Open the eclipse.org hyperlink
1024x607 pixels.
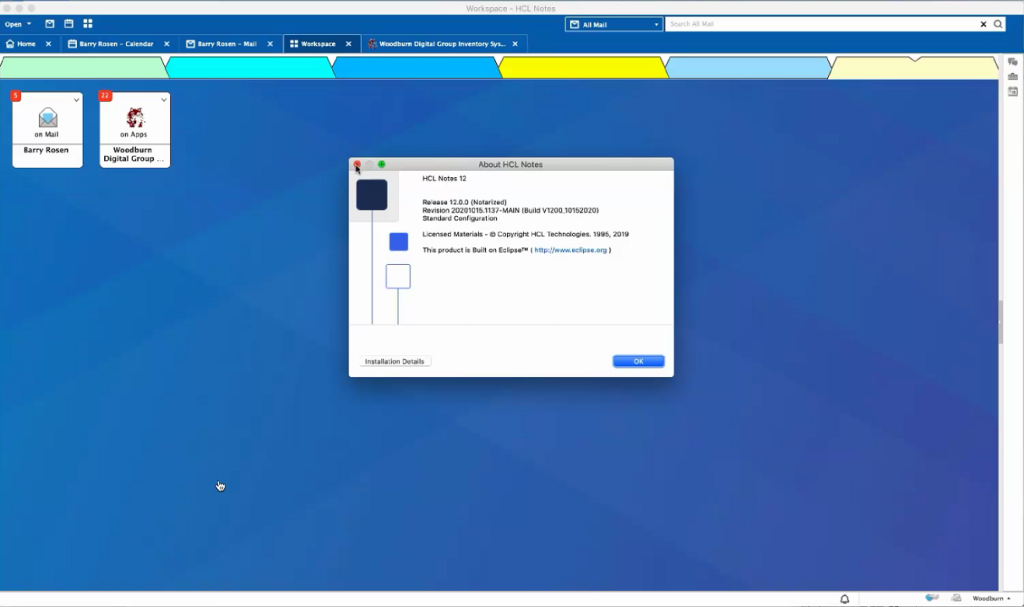[x=570, y=250]
